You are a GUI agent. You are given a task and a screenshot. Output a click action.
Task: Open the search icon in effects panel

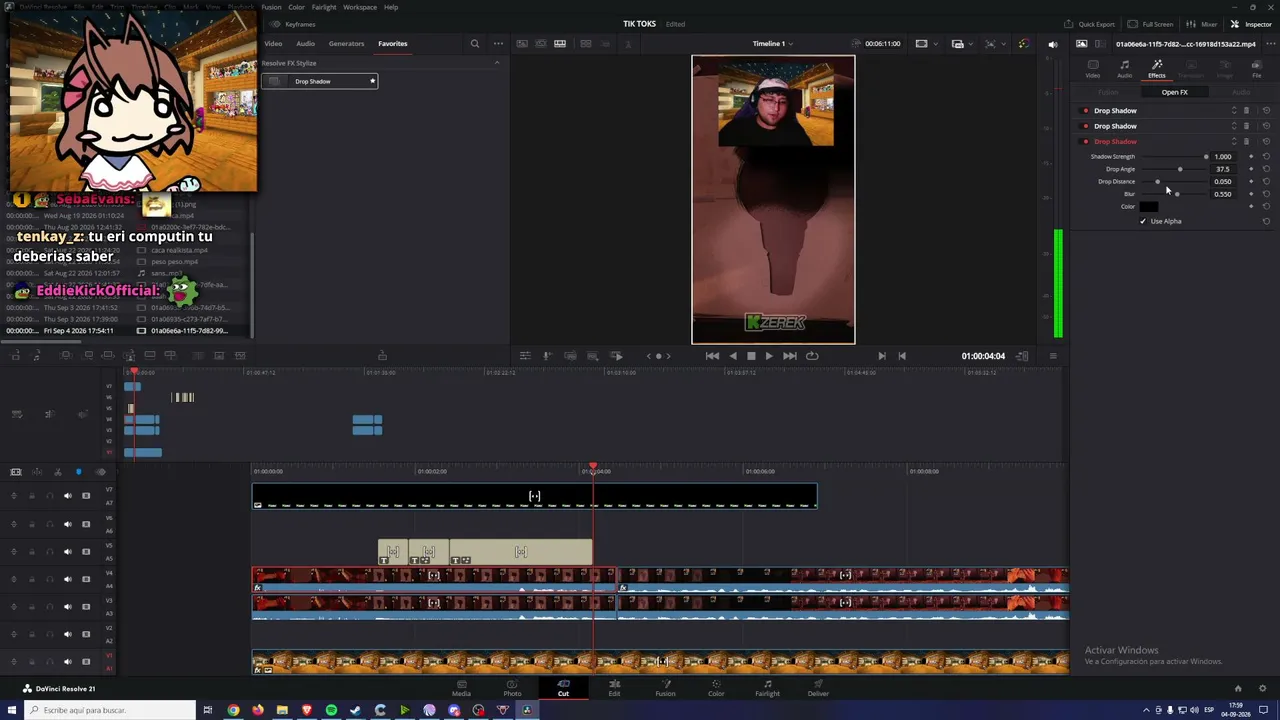pyautogui.click(x=475, y=44)
